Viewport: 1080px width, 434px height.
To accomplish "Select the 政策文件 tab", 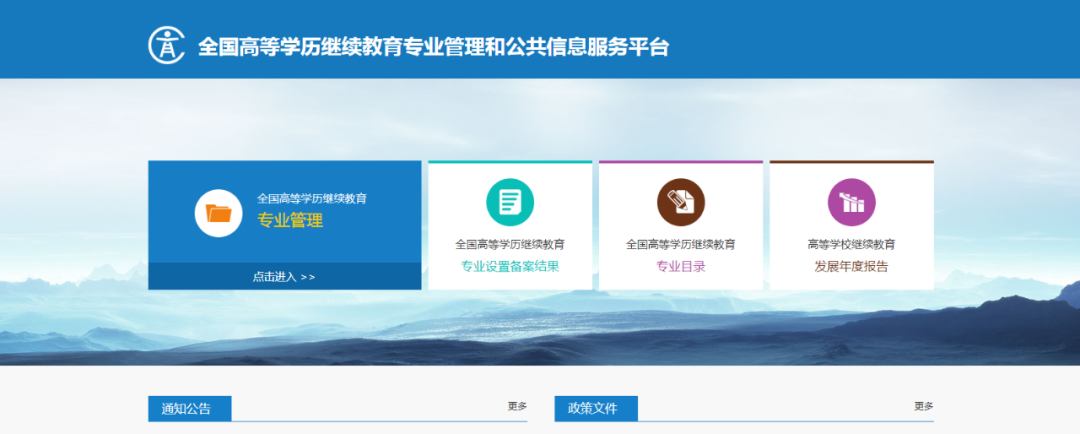I will pyautogui.click(x=596, y=409).
